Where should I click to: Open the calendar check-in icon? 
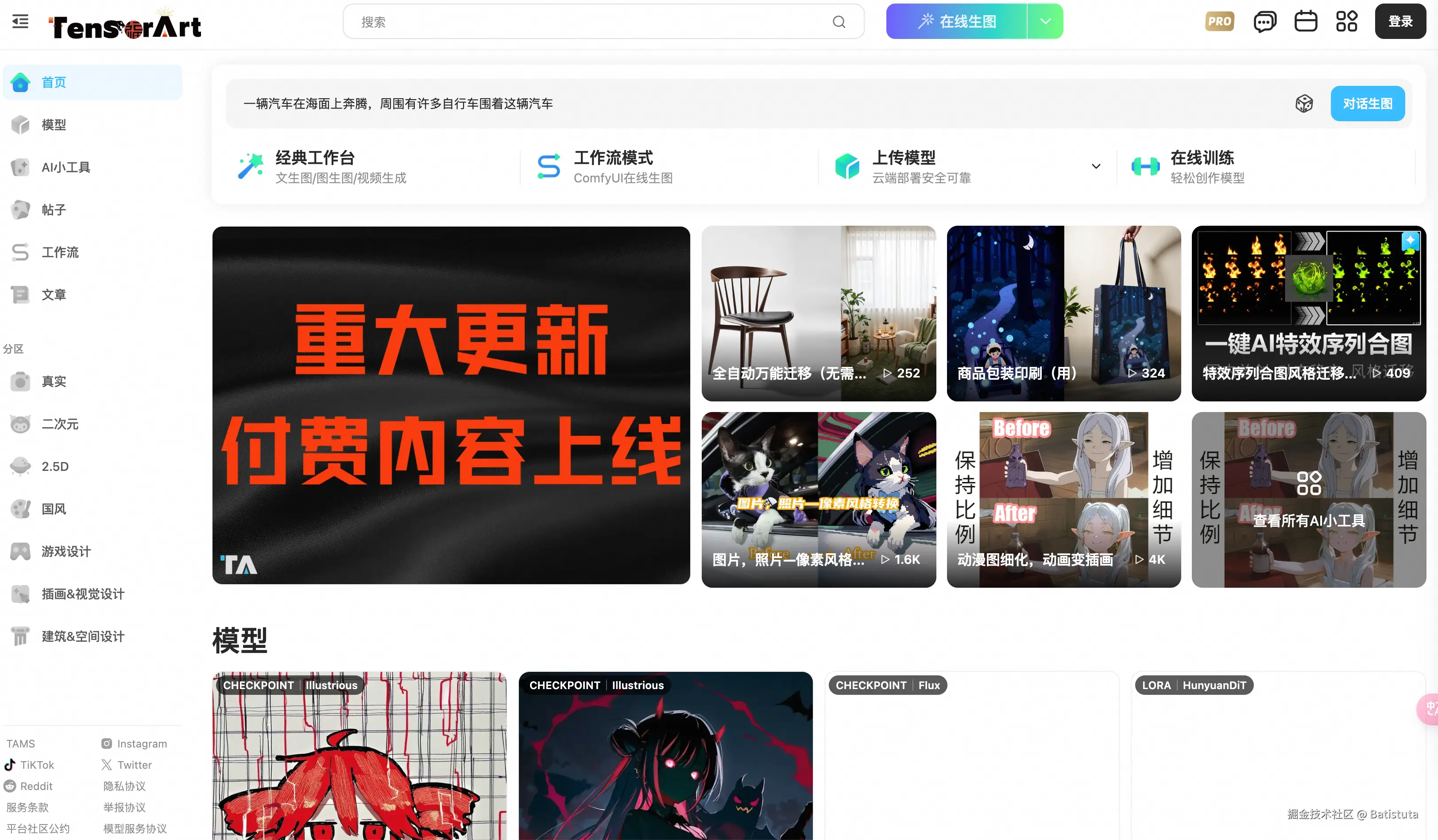(1306, 22)
